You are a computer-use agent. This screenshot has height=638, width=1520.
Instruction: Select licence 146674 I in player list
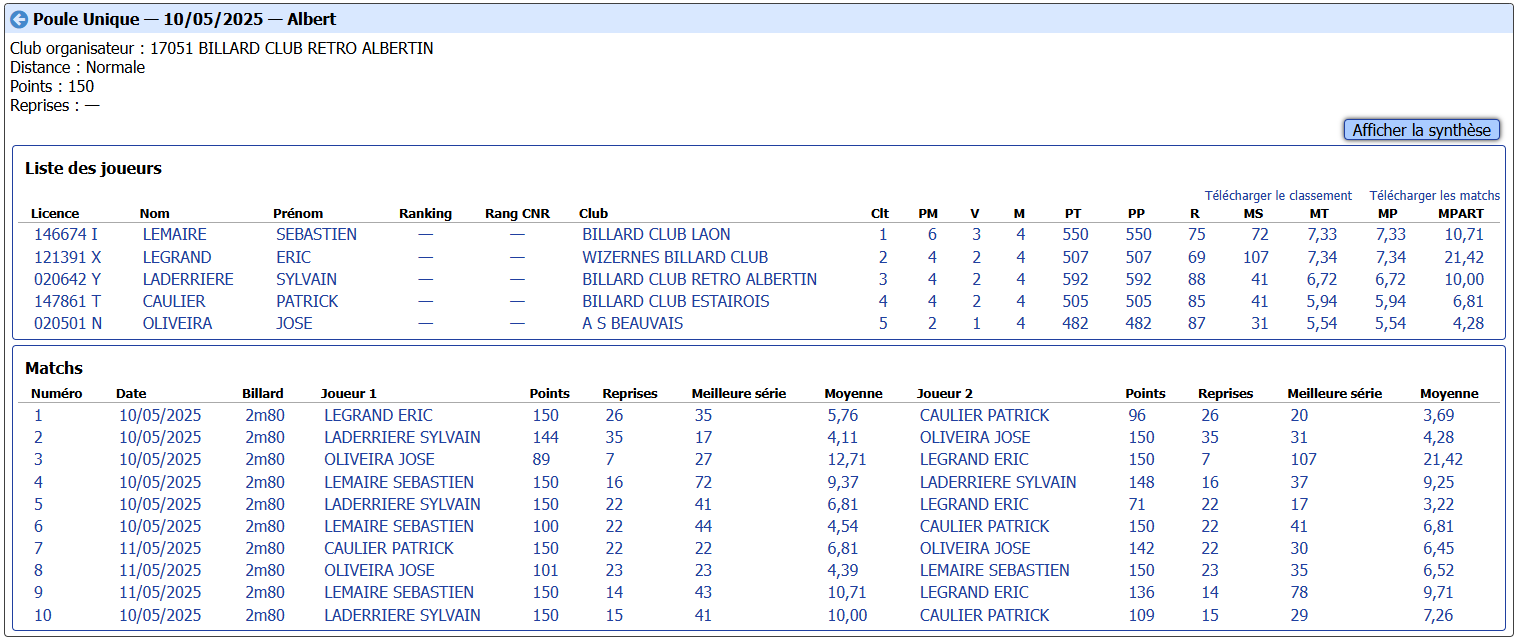(x=64, y=235)
